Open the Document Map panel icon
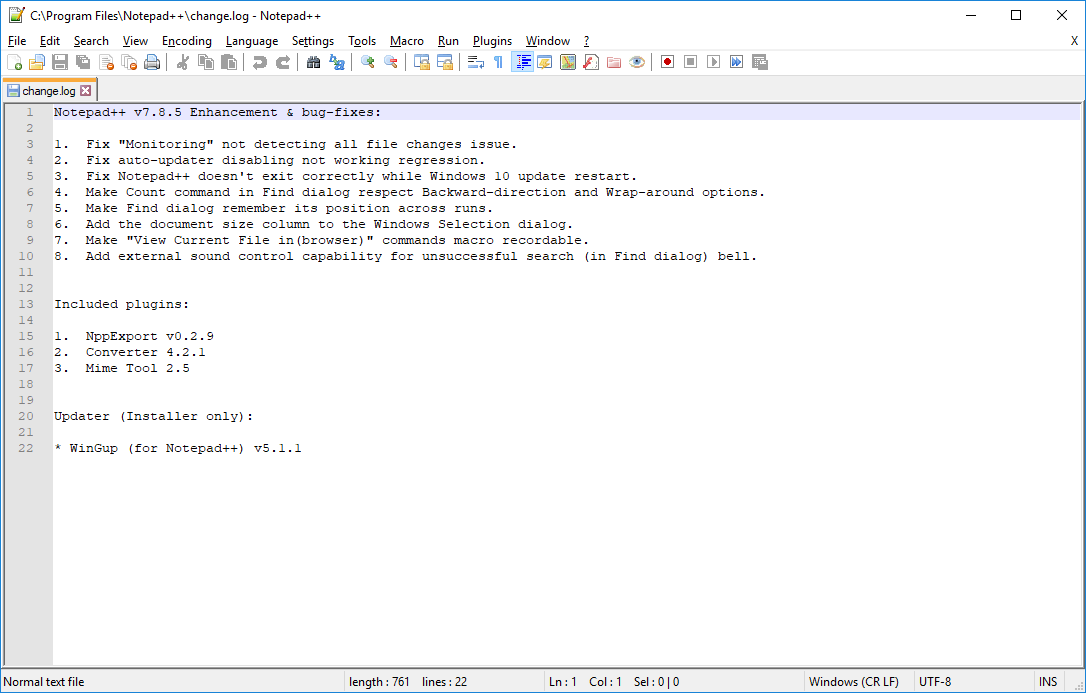 tap(567, 61)
